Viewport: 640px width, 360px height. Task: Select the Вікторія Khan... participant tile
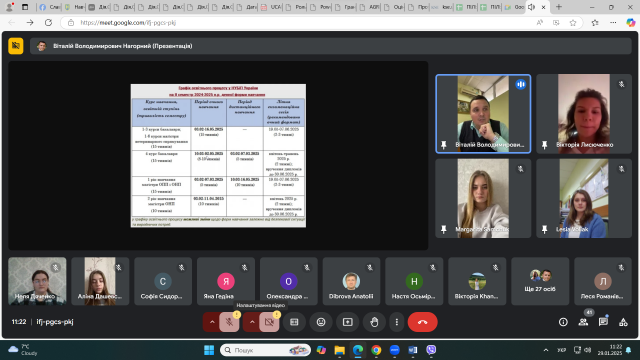[x=477, y=281]
